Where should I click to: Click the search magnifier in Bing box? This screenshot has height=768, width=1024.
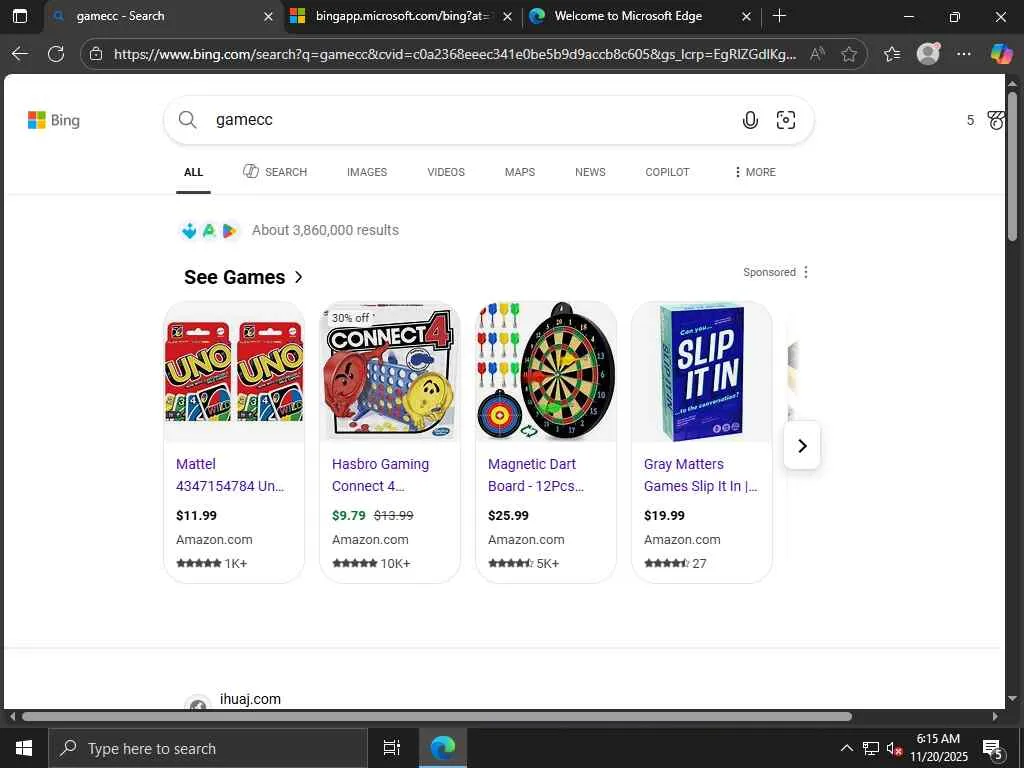pos(187,120)
